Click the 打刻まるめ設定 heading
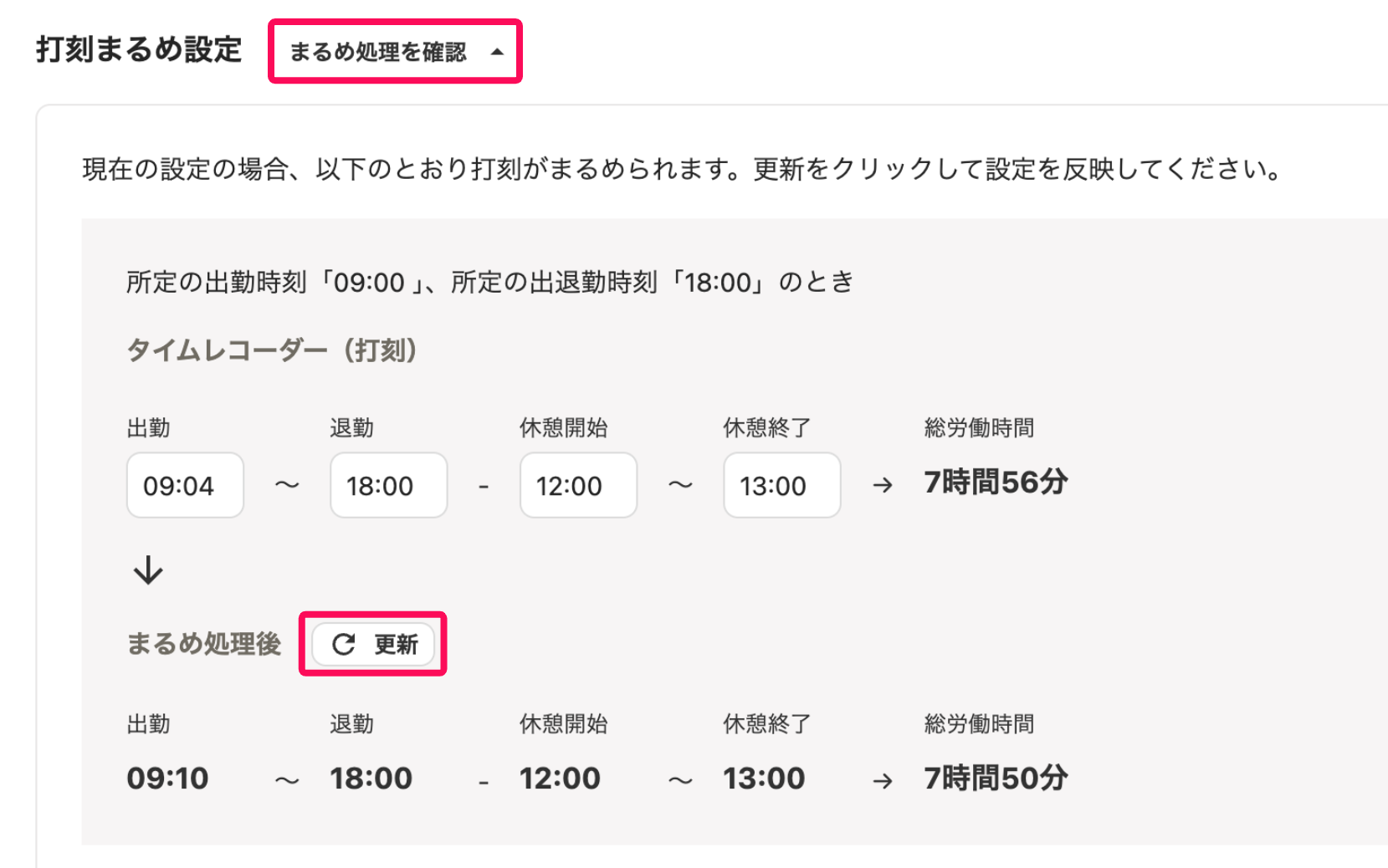This screenshot has height=868, width=1388. [x=139, y=50]
